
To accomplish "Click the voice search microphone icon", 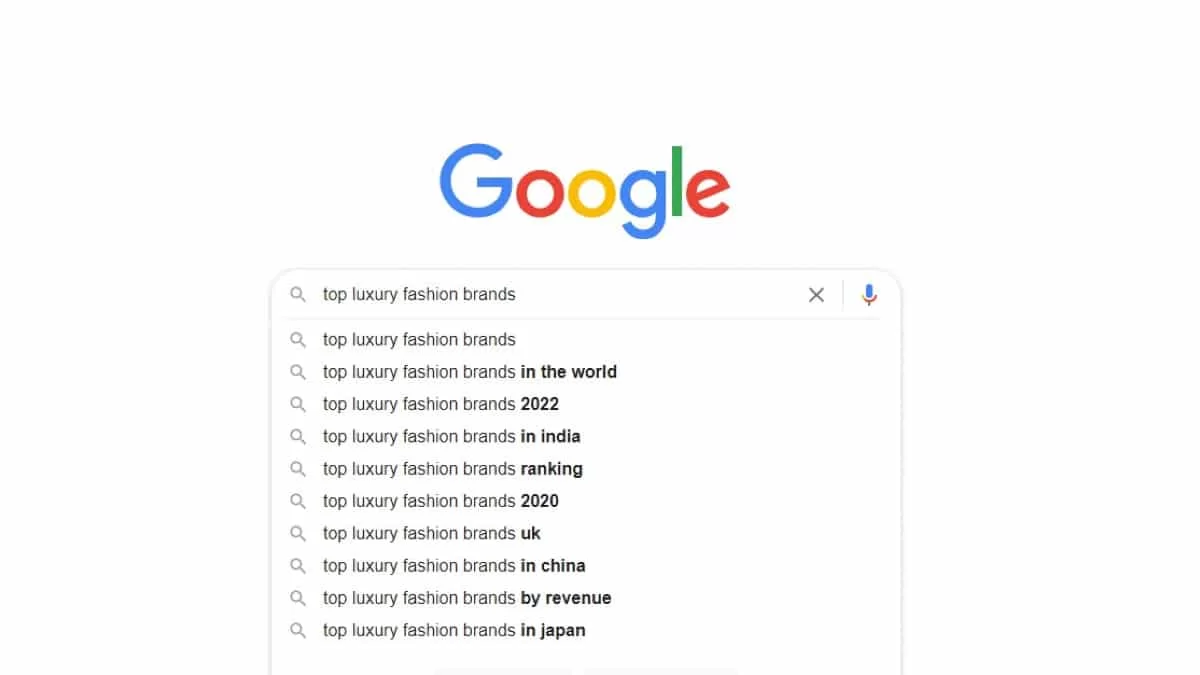I will (x=869, y=294).
